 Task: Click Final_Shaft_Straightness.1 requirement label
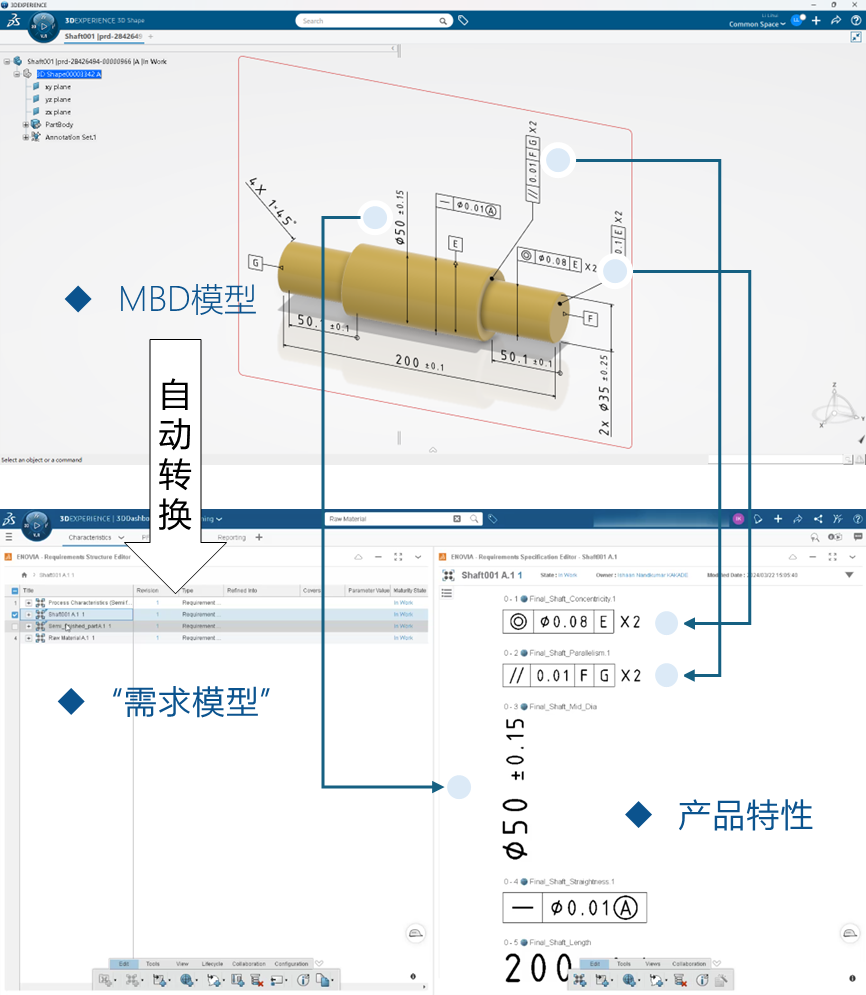pyautogui.click(x=572, y=882)
